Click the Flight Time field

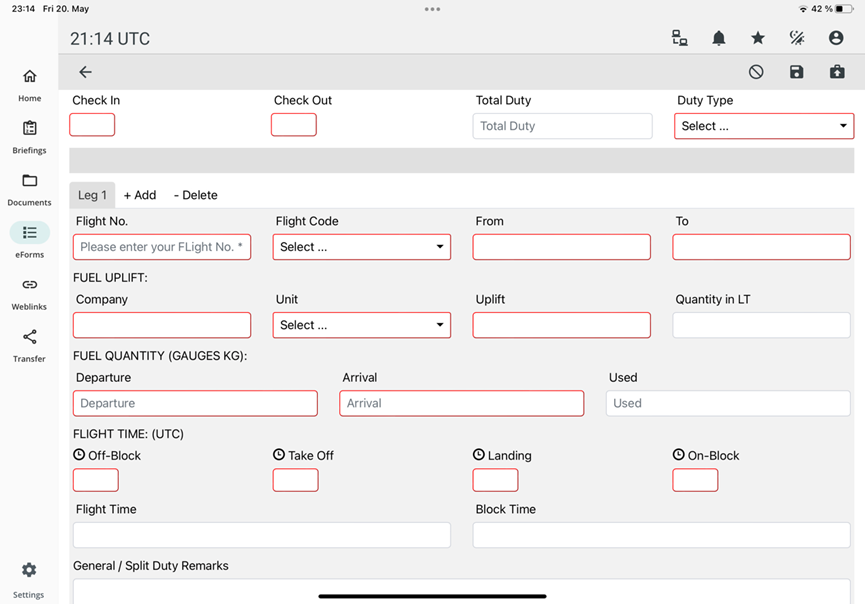262,535
